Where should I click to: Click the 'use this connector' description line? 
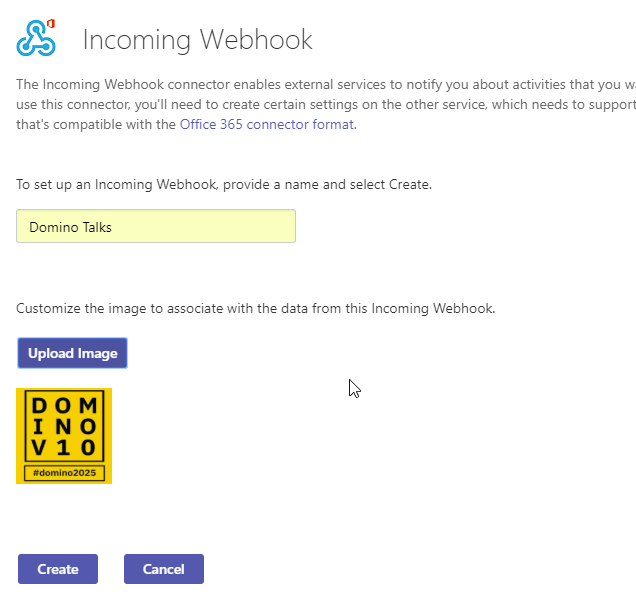click(x=326, y=105)
